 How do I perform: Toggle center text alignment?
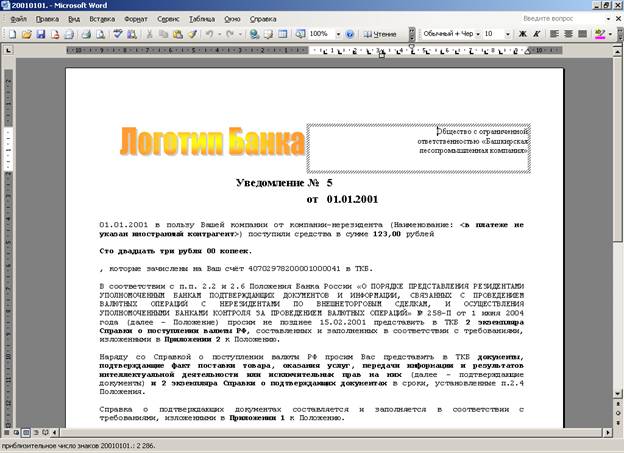point(567,34)
